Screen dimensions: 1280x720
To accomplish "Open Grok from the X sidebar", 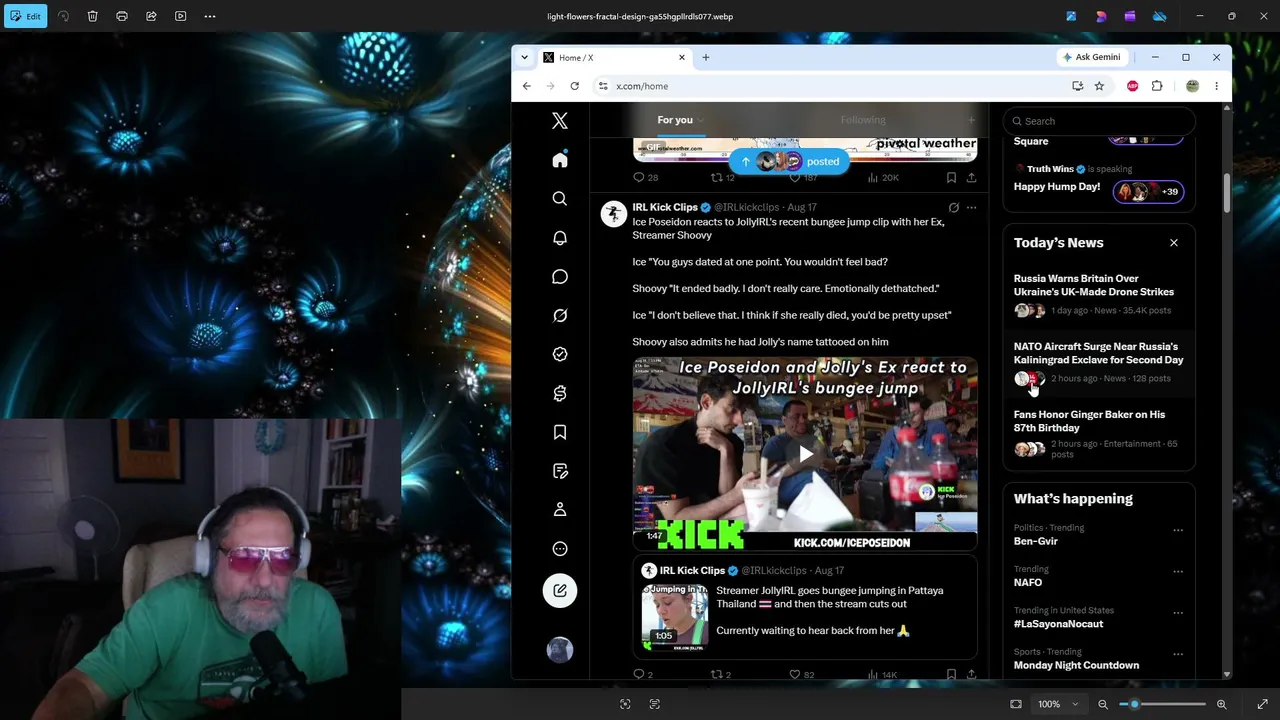I will (560, 316).
